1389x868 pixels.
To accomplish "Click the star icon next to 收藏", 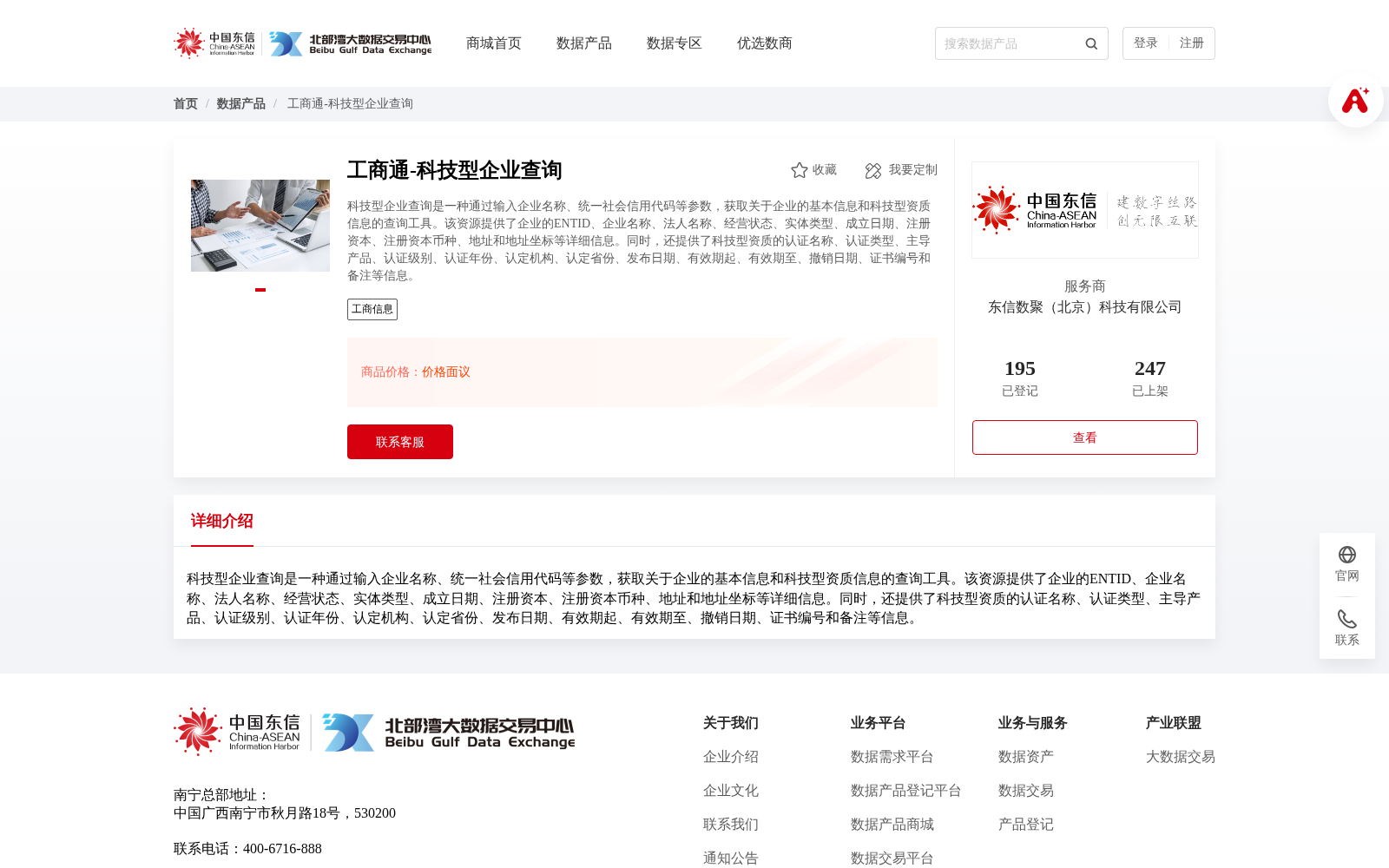I will pos(800,170).
